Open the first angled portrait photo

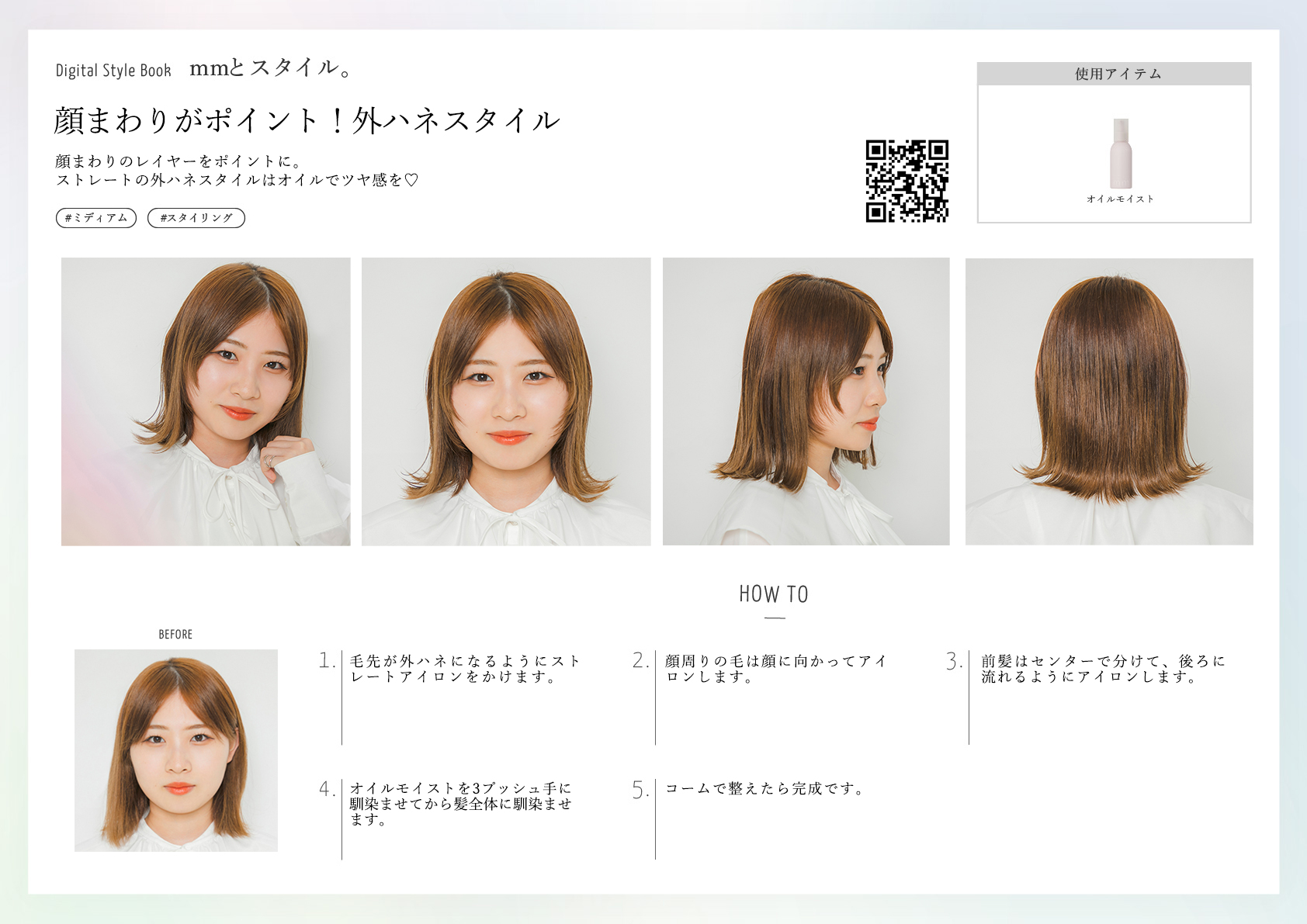click(x=206, y=401)
